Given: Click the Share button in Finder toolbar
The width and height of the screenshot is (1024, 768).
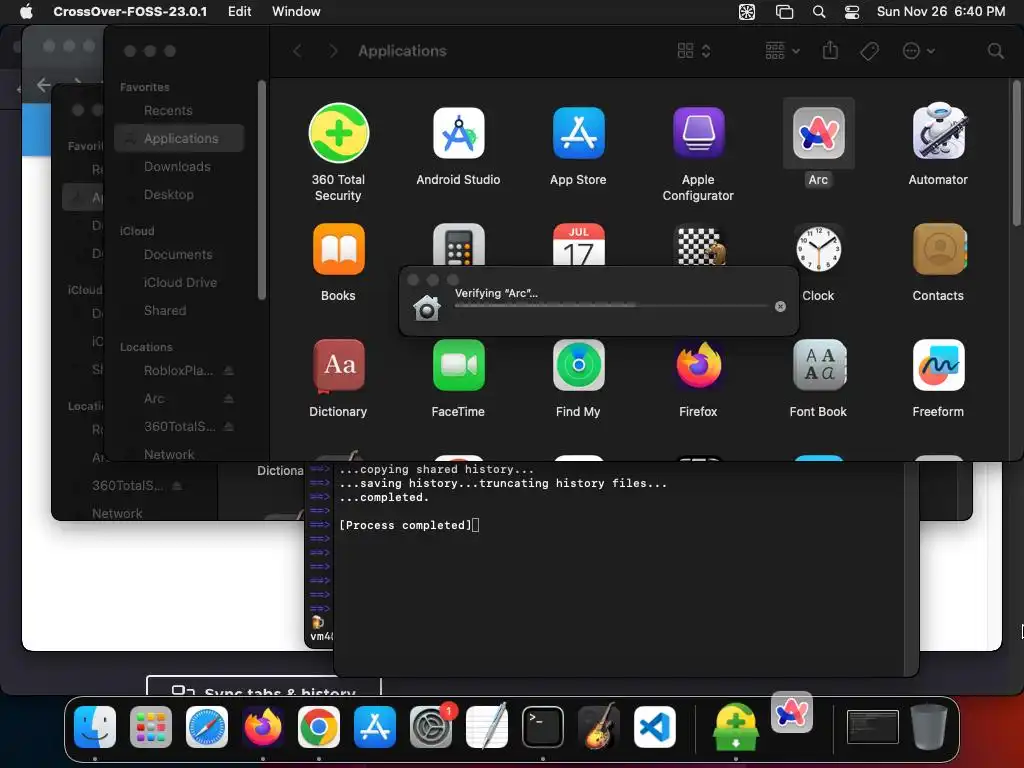Looking at the screenshot, I should 830,50.
